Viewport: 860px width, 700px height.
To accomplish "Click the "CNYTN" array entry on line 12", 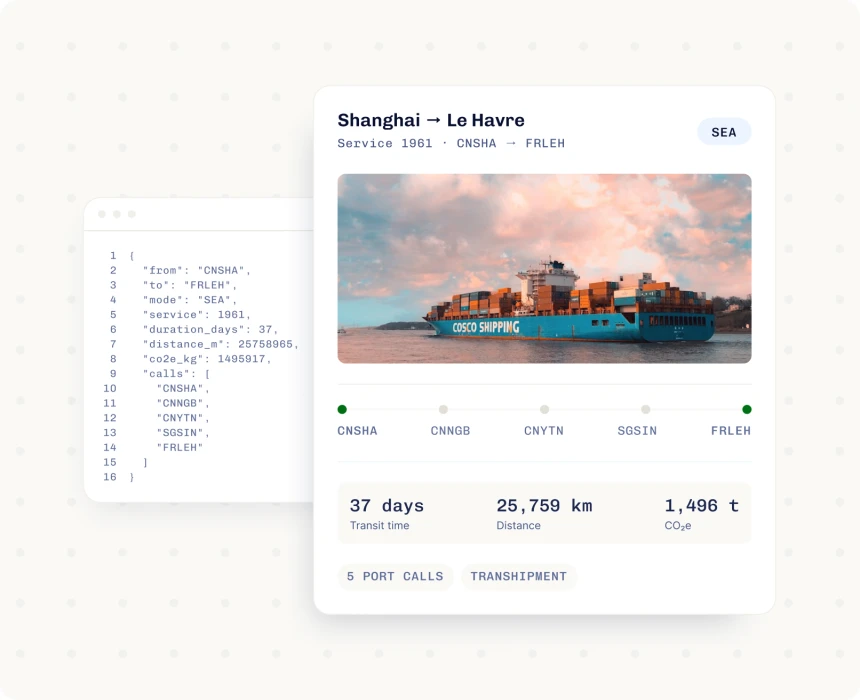I will [183, 419].
